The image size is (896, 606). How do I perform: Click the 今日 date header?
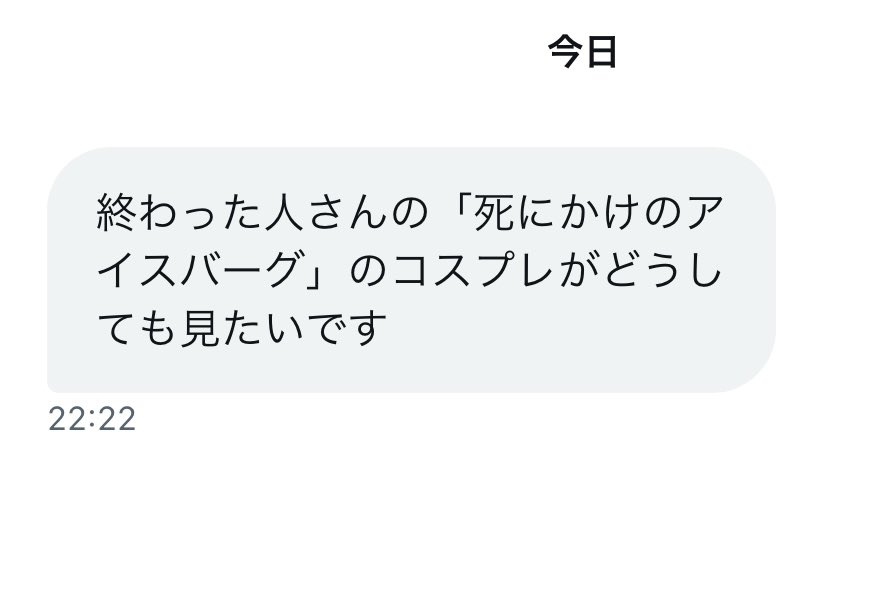tap(582, 51)
